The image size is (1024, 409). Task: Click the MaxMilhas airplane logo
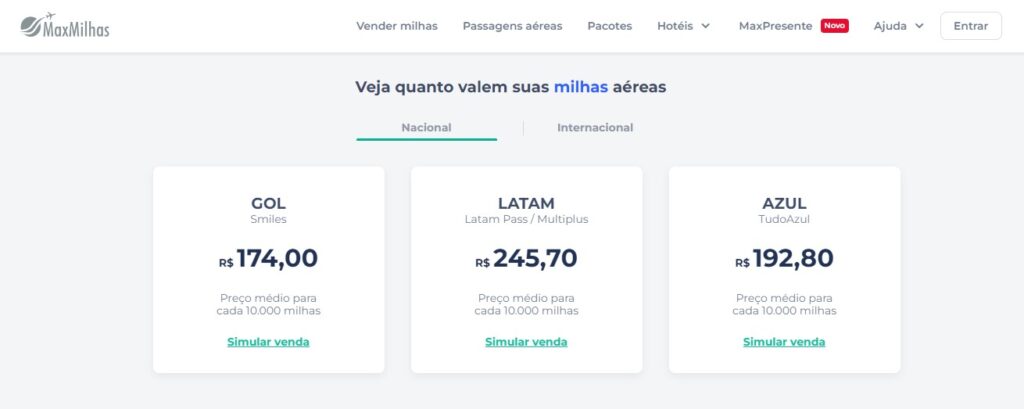coord(64,26)
